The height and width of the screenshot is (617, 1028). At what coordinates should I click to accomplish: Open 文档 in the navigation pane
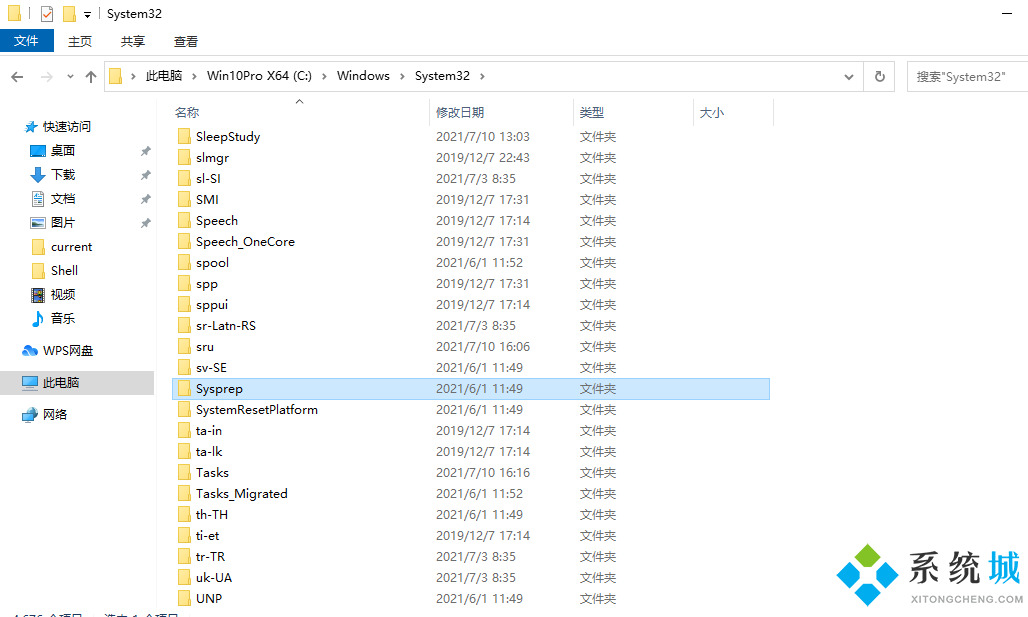(63, 199)
